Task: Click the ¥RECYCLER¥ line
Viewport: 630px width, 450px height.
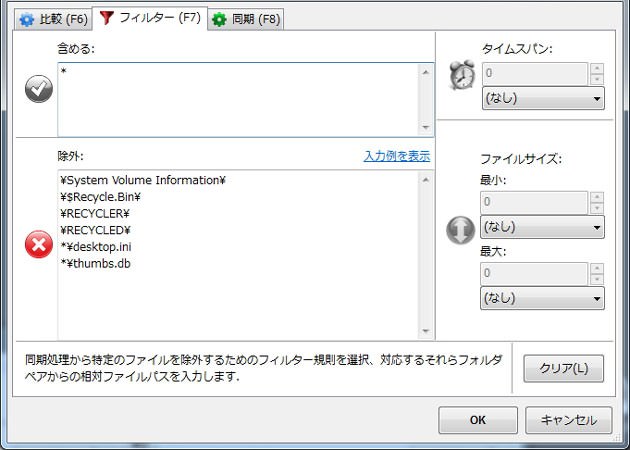Action: tap(95, 214)
